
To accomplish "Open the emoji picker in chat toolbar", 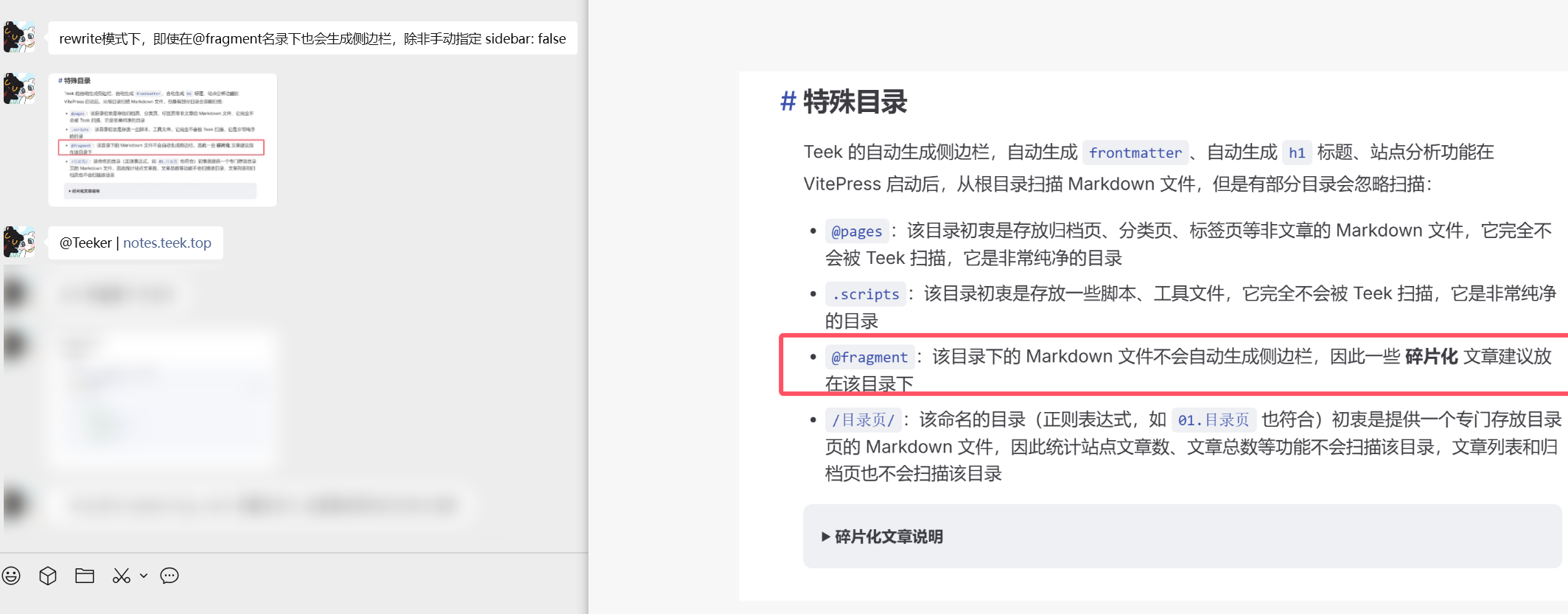I will click(11, 576).
